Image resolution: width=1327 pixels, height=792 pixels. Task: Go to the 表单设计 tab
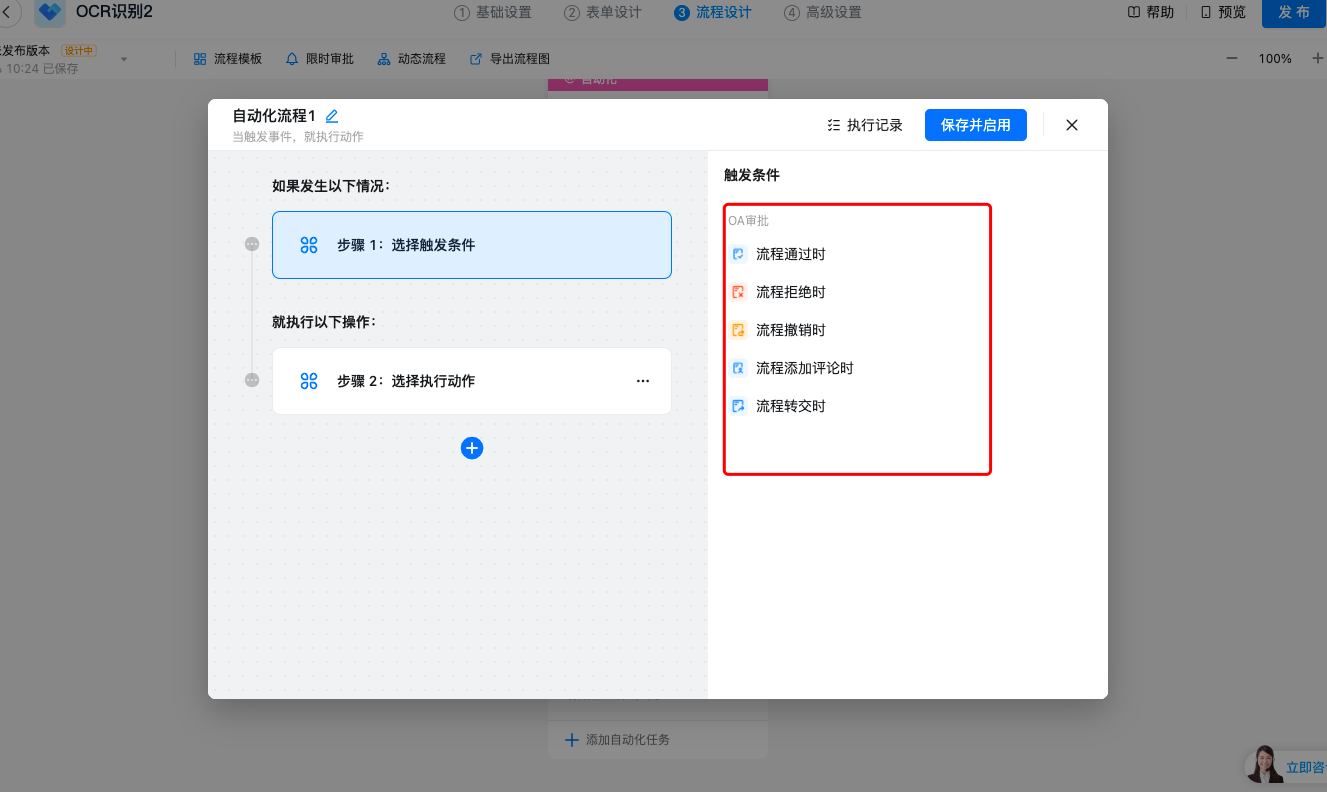point(602,13)
